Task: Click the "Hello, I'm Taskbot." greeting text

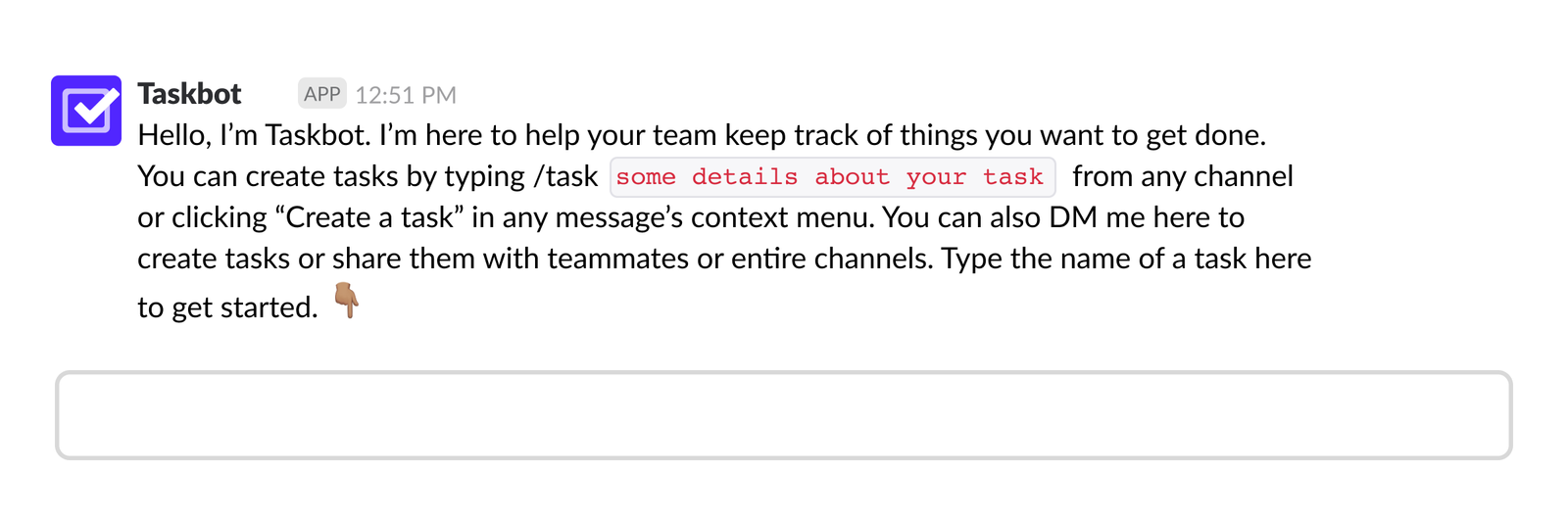Action: coord(253,135)
